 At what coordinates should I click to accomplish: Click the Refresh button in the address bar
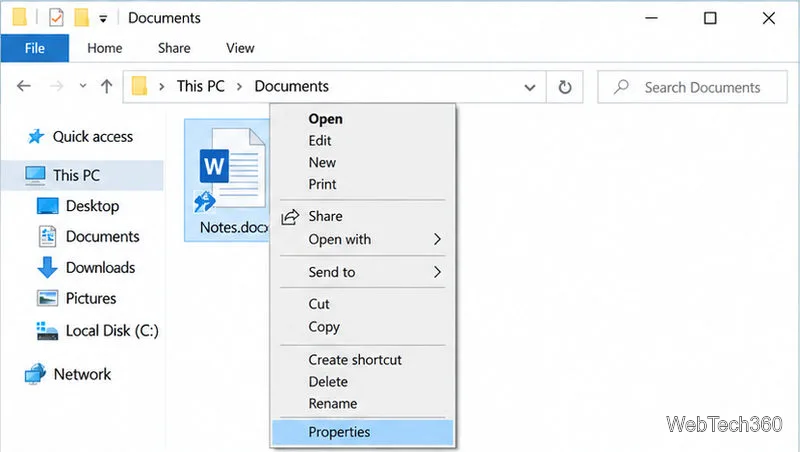pyautogui.click(x=565, y=87)
